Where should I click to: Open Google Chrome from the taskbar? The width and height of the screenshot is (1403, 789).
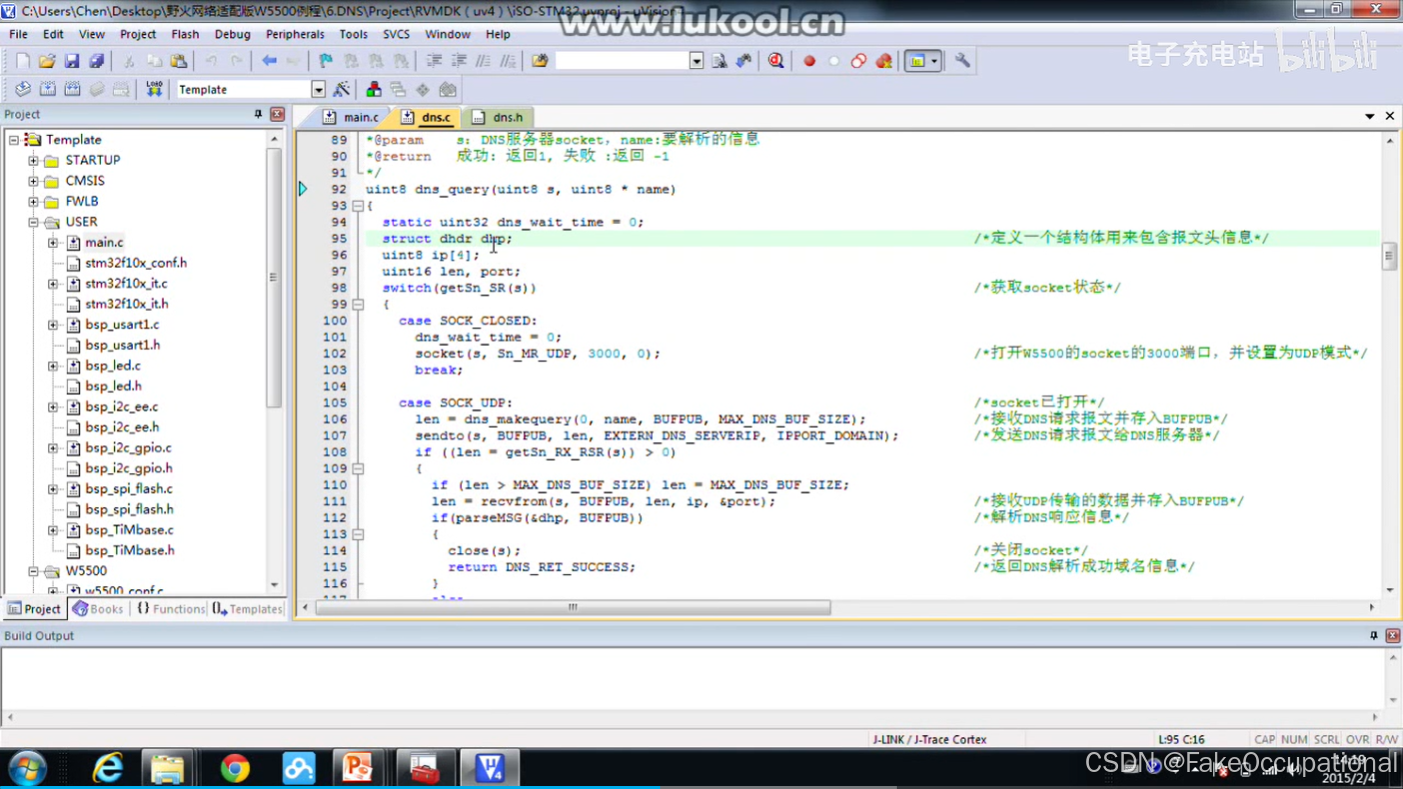235,768
